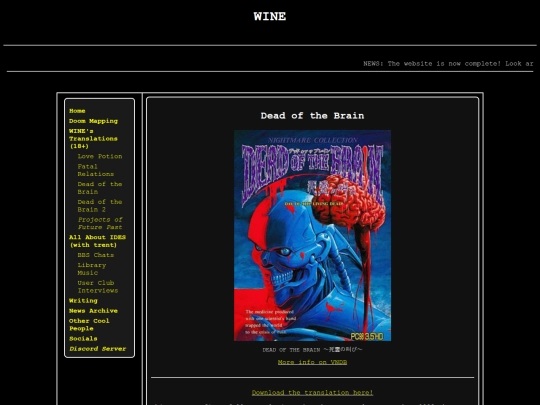Click the Dead of the Brain cover image
The width and height of the screenshot is (540, 405).
click(312, 236)
